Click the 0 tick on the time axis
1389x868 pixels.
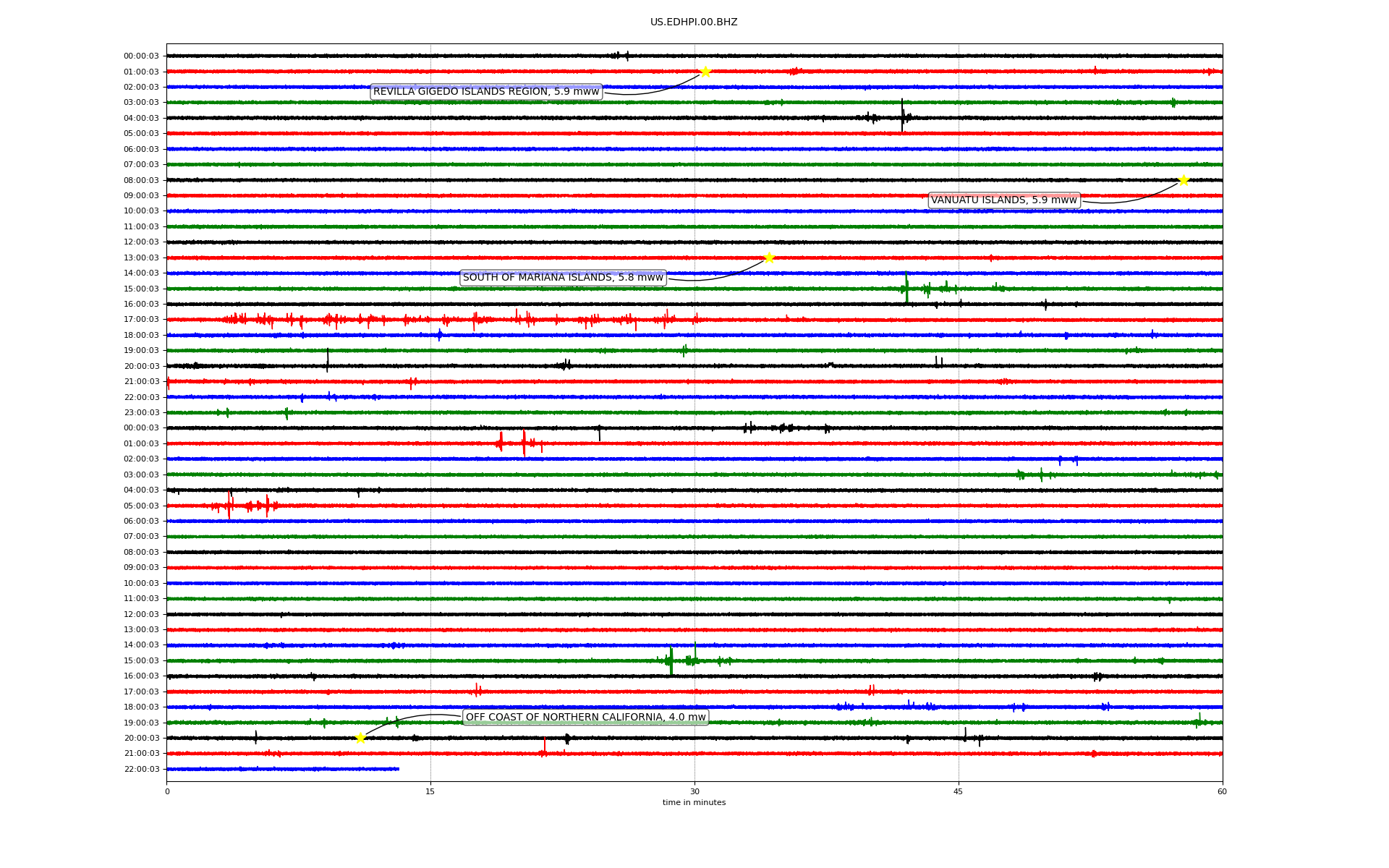tap(167, 791)
